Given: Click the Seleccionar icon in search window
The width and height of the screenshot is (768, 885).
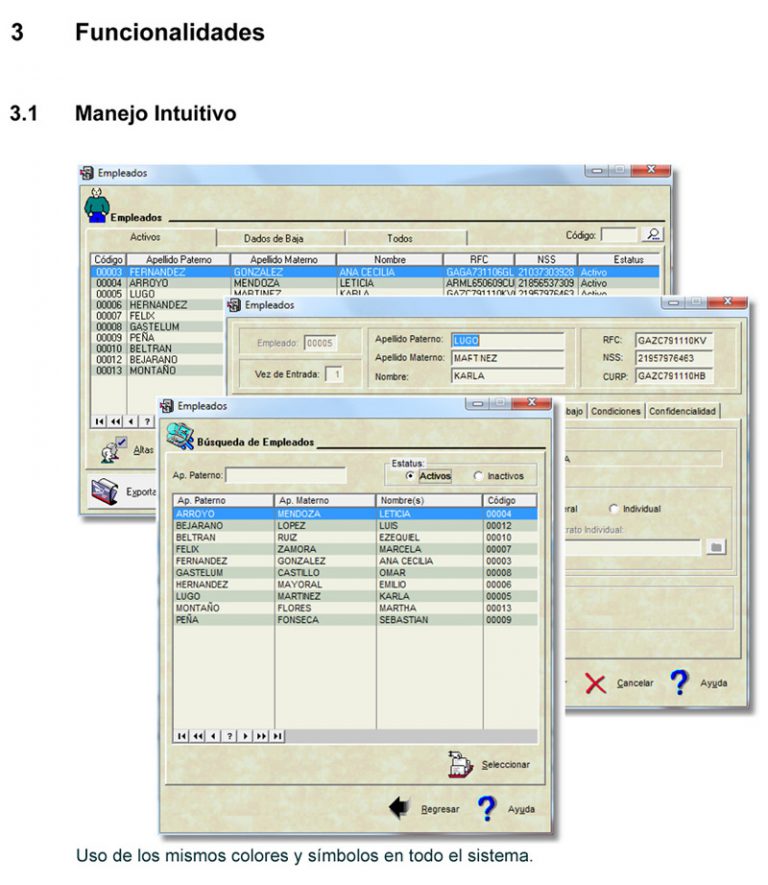Looking at the screenshot, I should click(x=459, y=764).
